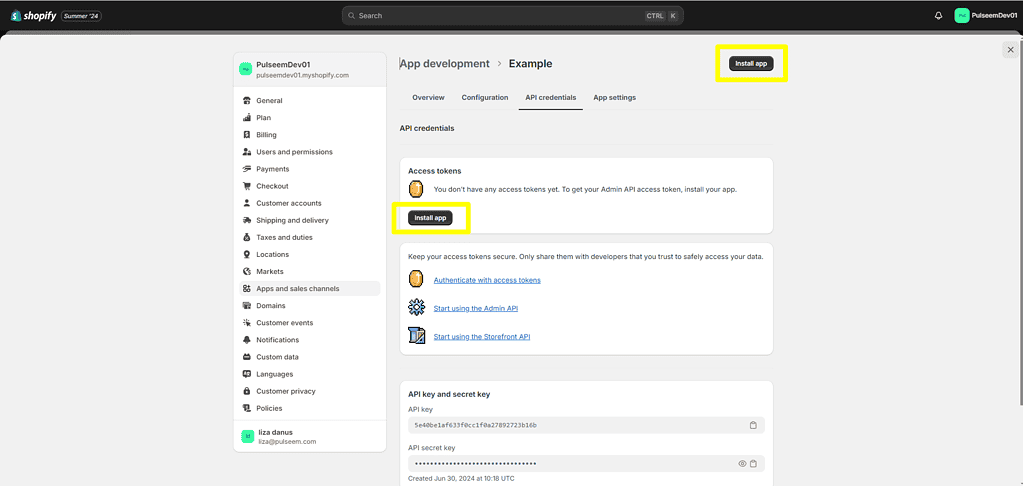Screen dimensions: 1023x486
Task: Click the Custom data icon
Action: pos(247,357)
